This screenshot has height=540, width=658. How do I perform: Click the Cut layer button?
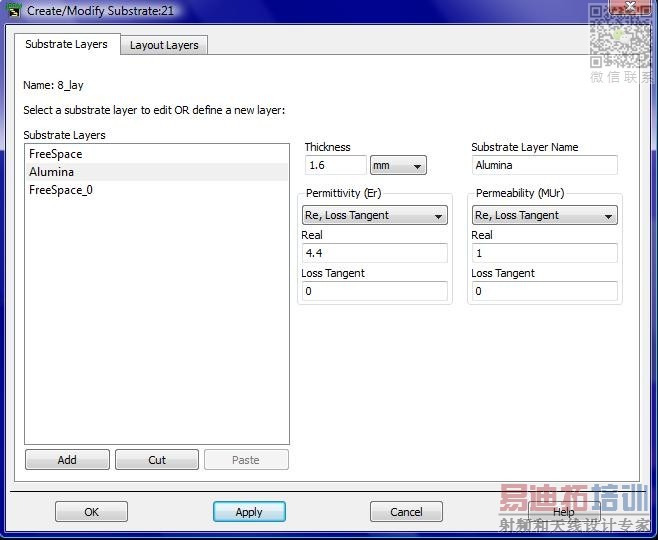pyautogui.click(x=157, y=460)
